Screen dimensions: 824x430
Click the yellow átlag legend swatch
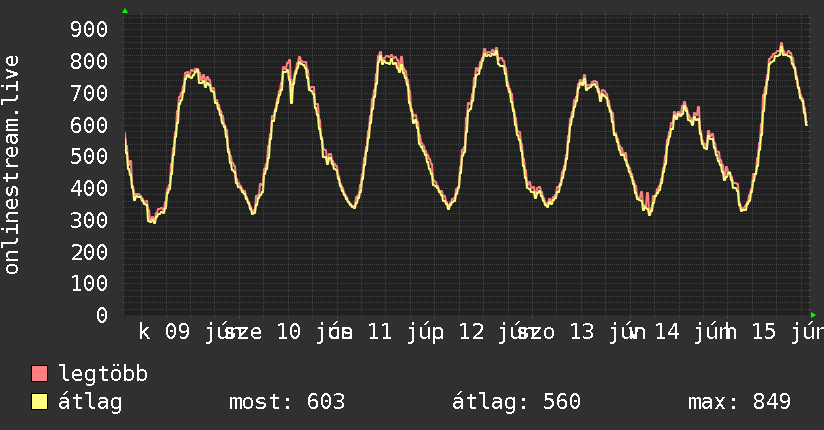tap(39, 402)
